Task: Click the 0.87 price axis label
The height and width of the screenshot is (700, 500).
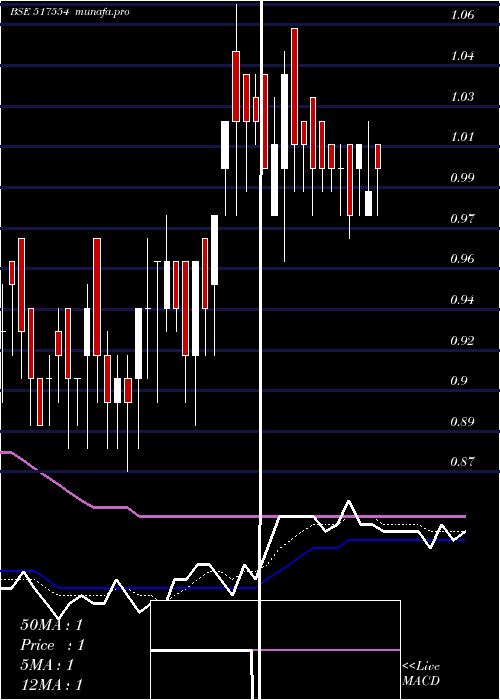Action: tap(462, 462)
